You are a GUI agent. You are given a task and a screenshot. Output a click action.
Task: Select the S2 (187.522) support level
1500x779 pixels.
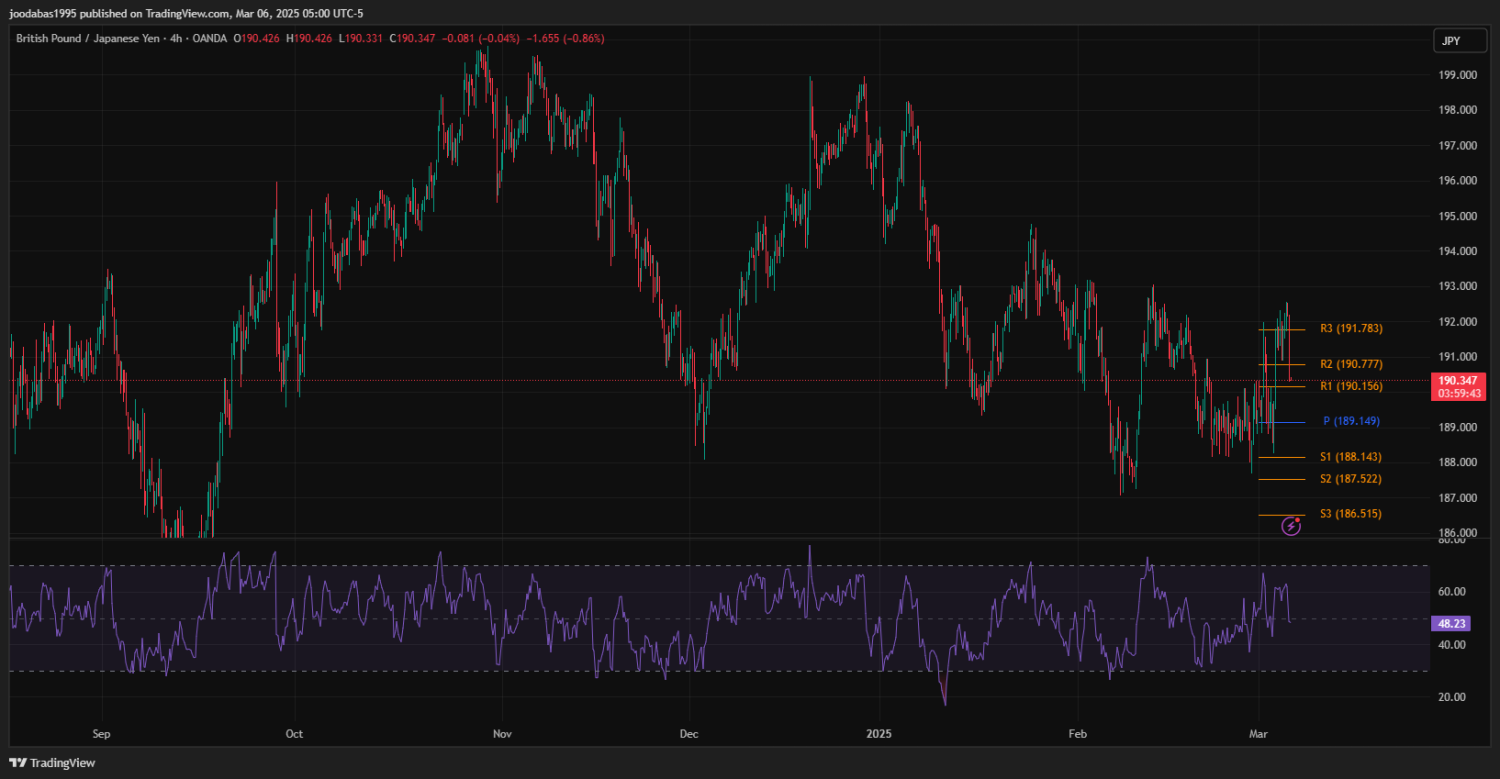coord(1351,479)
